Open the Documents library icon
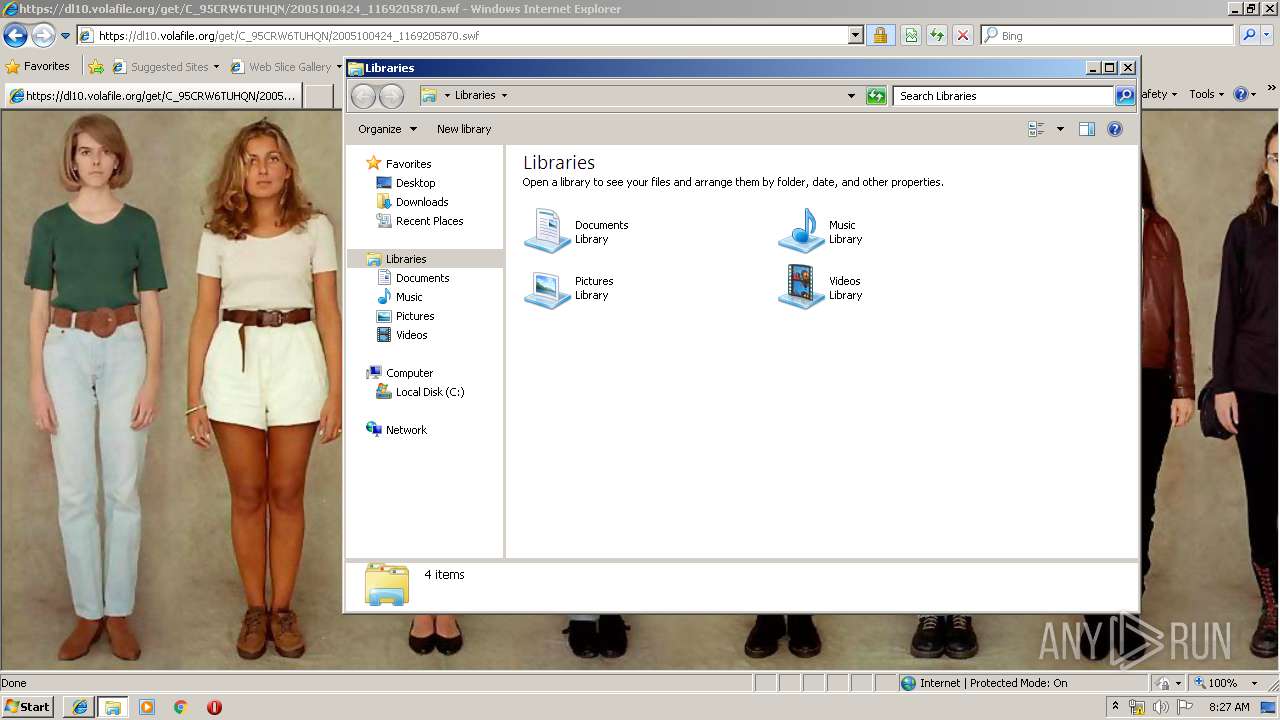 click(547, 231)
